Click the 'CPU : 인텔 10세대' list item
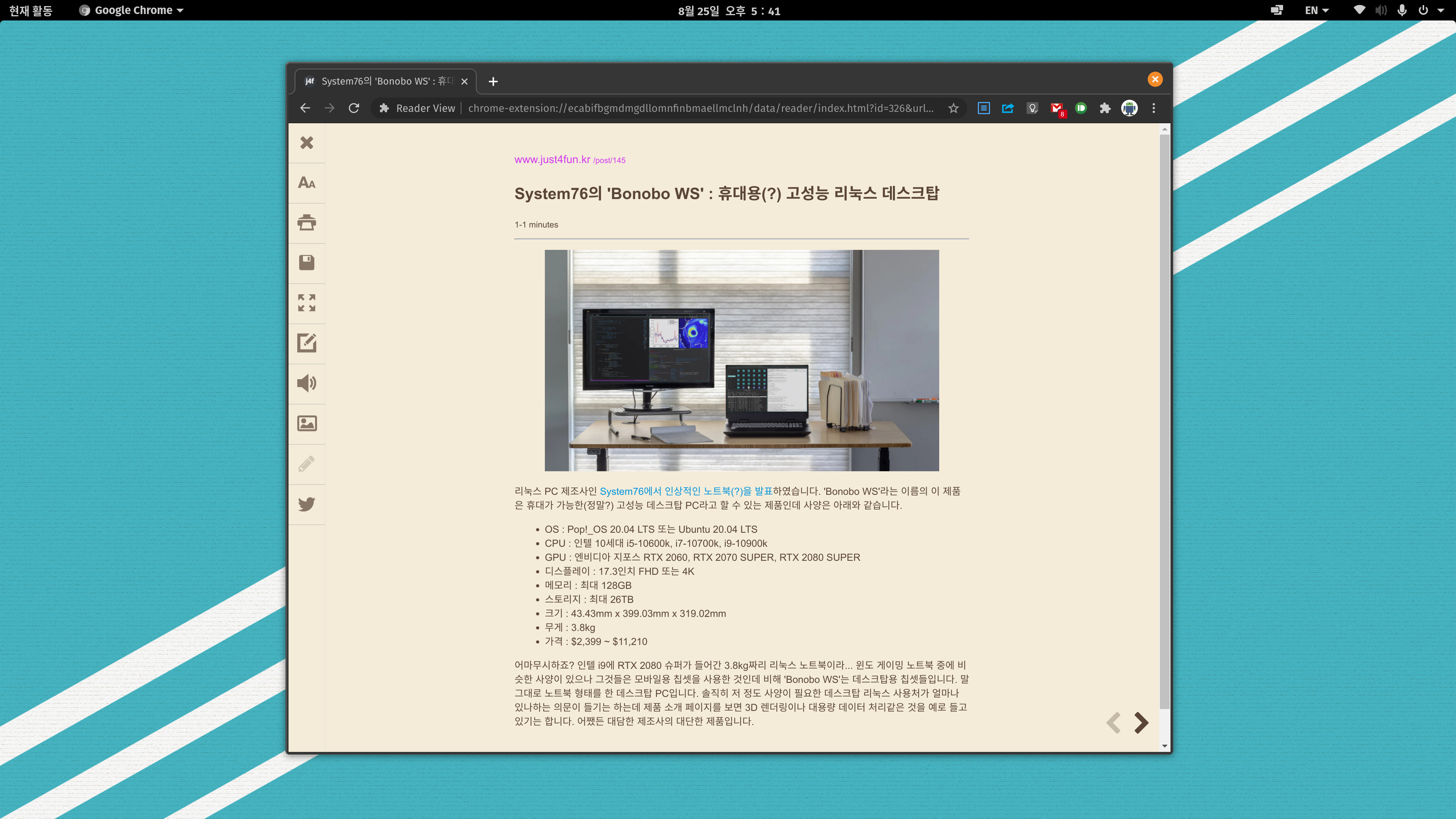1456x819 pixels. 656,543
